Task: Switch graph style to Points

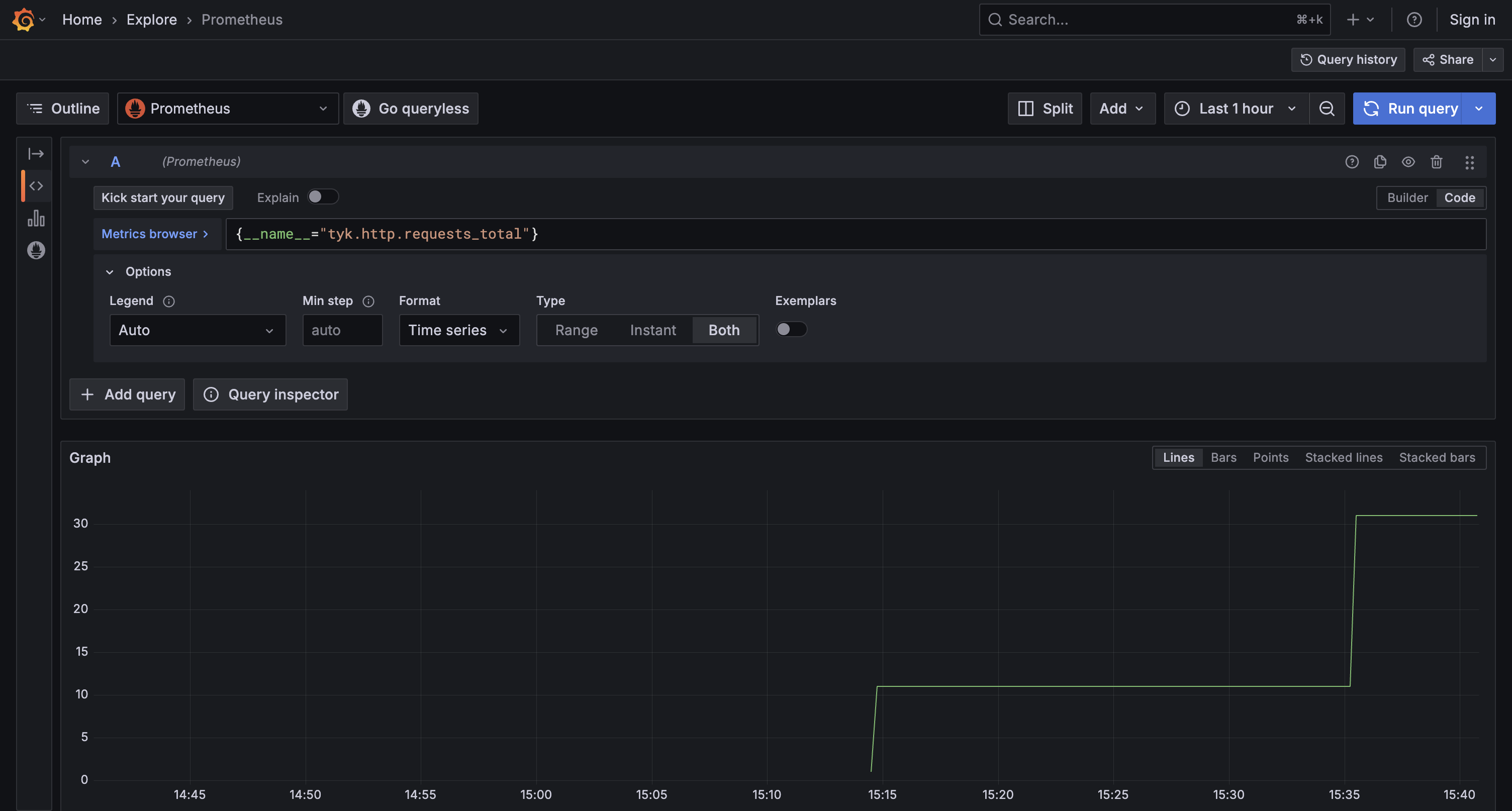Action: (x=1270, y=458)
